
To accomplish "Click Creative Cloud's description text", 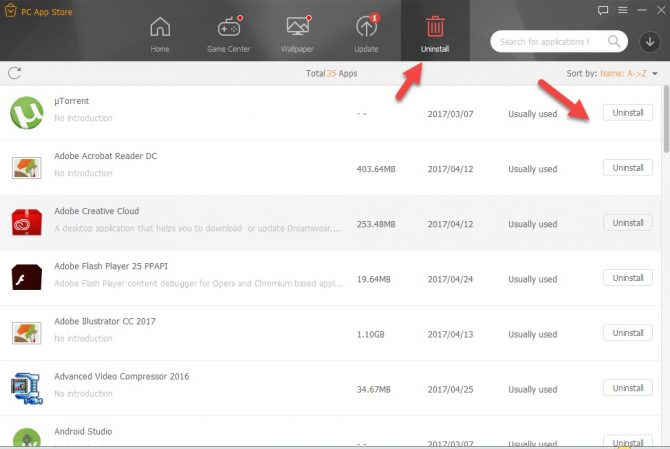I will coord(197,229).
